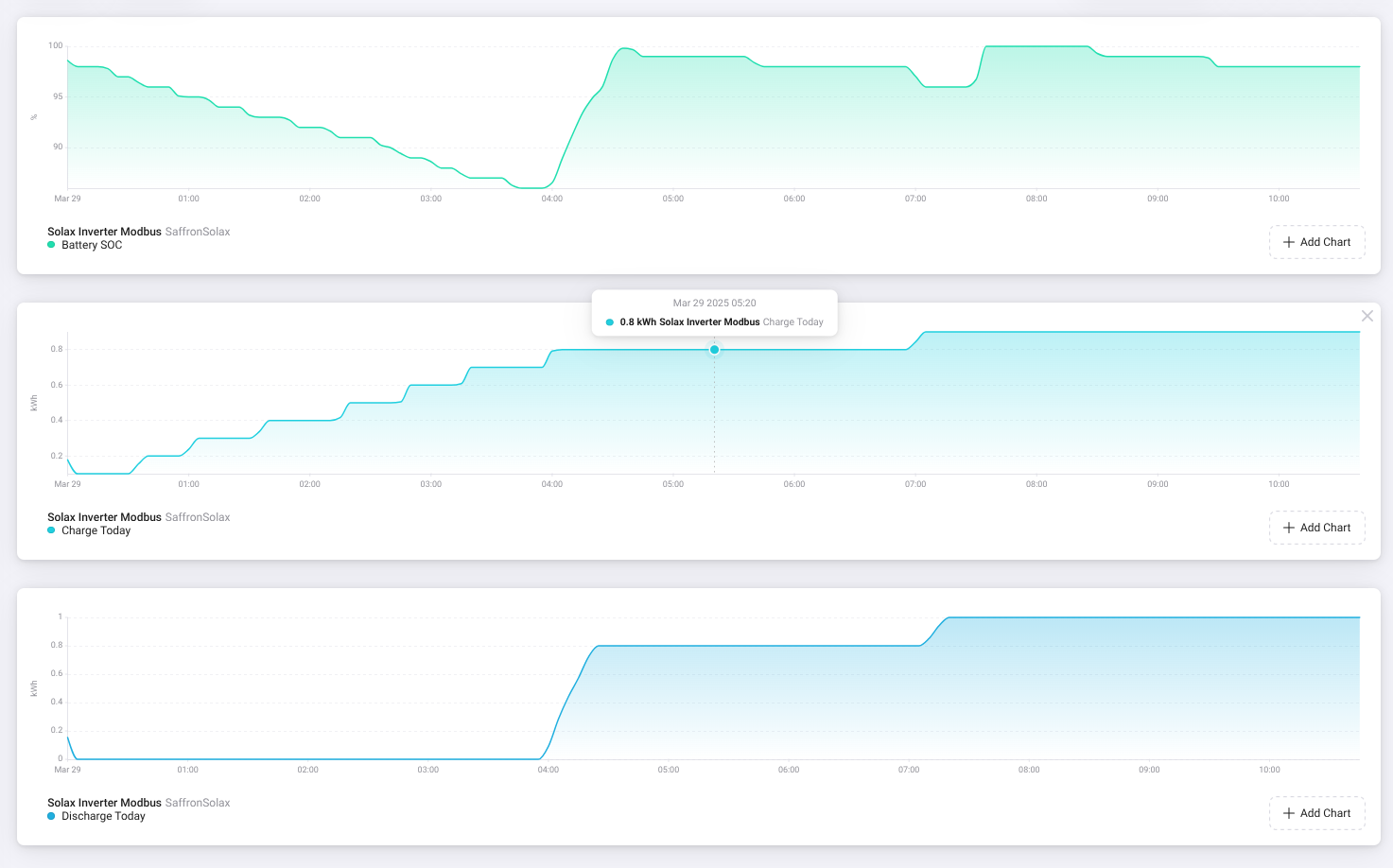
Task: Click the highlighted 05:20 data point marker
Action: tap(714, 350)
